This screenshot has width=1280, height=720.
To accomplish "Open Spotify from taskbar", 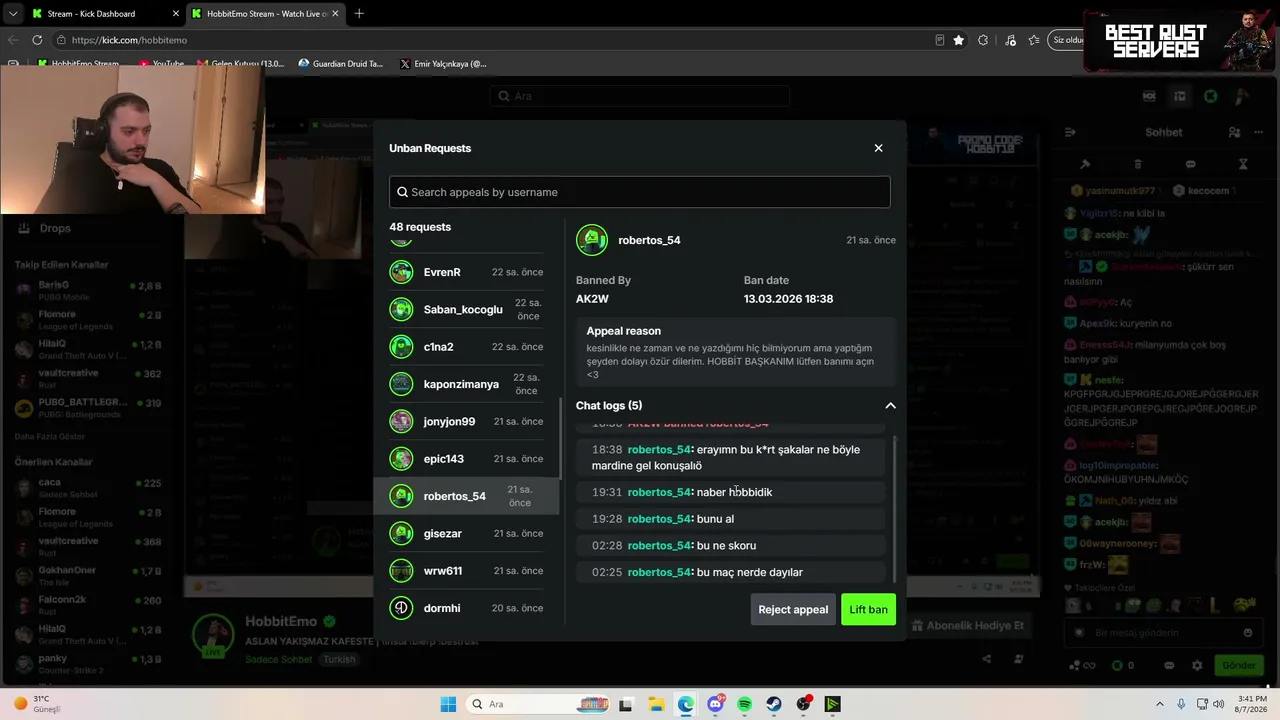I will [x=744, y=704].
